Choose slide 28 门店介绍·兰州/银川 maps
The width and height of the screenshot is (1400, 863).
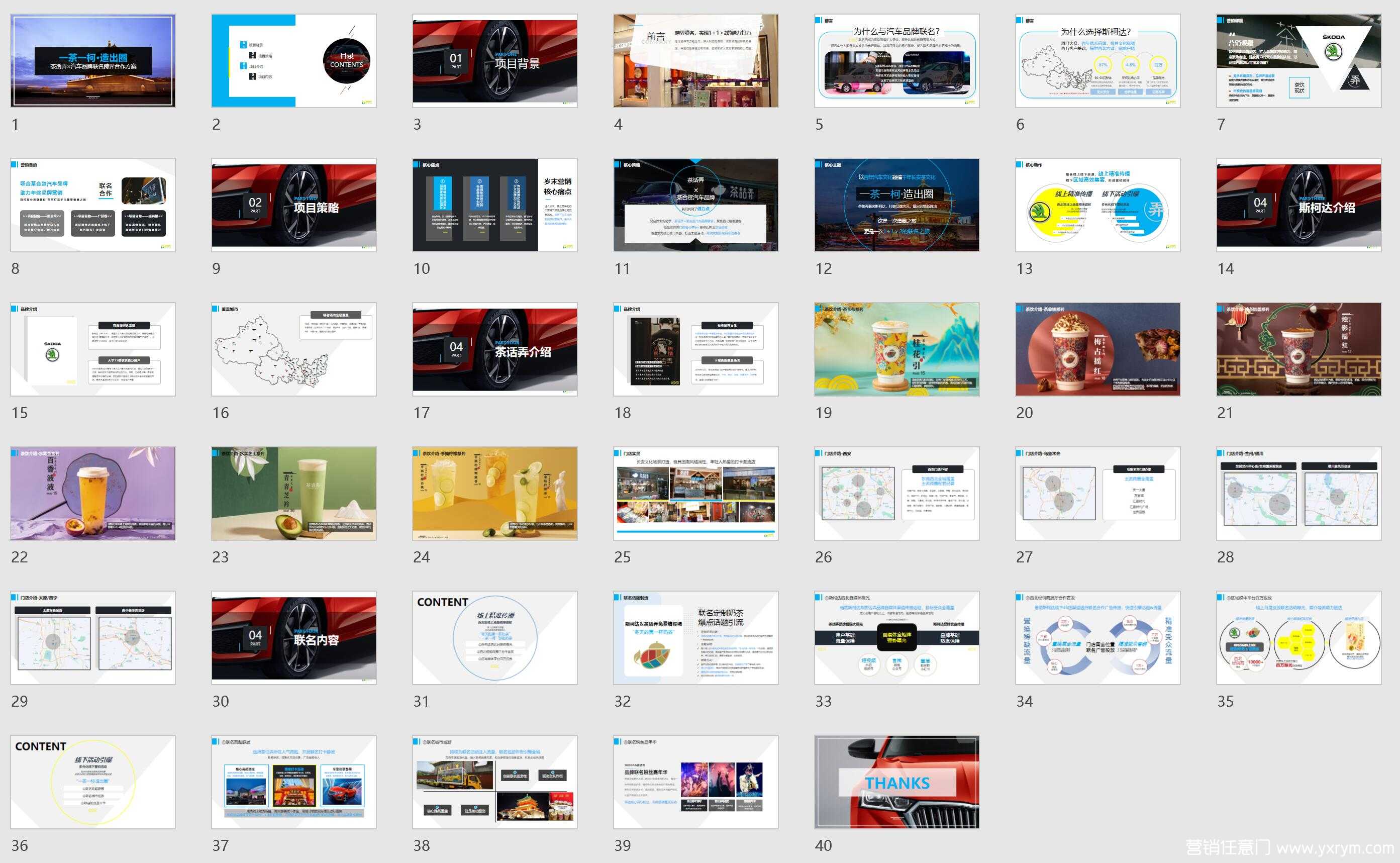coord(1299,494)
